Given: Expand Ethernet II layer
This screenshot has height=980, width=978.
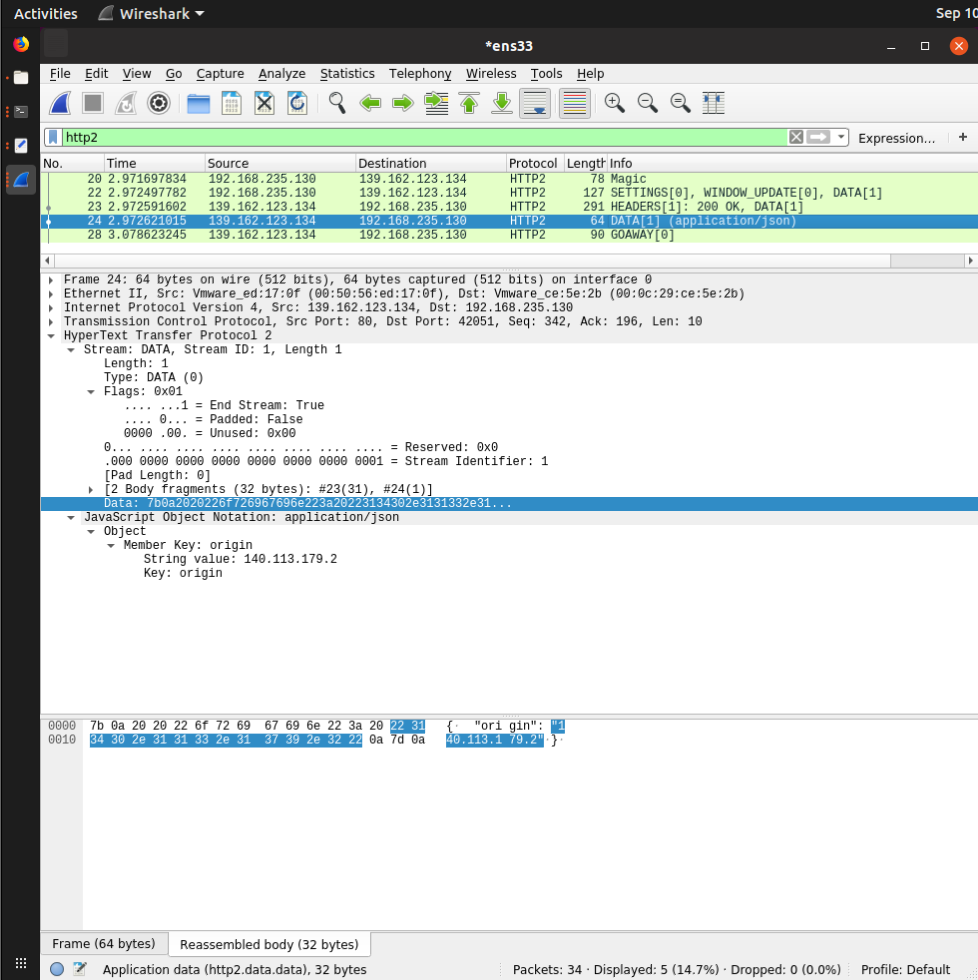Looking at the screenshot, I should [x=51, y=294].
